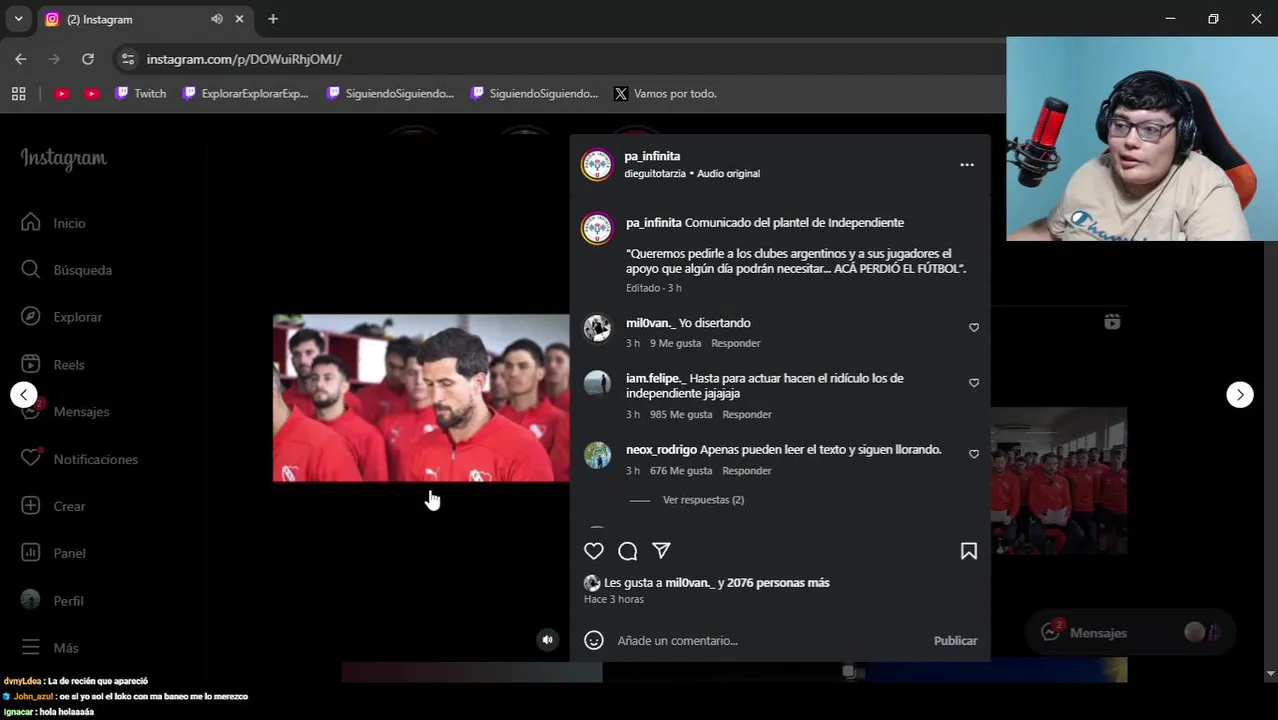Click the Publicar button
1278x720 pixels.
[x=955, y=640]
